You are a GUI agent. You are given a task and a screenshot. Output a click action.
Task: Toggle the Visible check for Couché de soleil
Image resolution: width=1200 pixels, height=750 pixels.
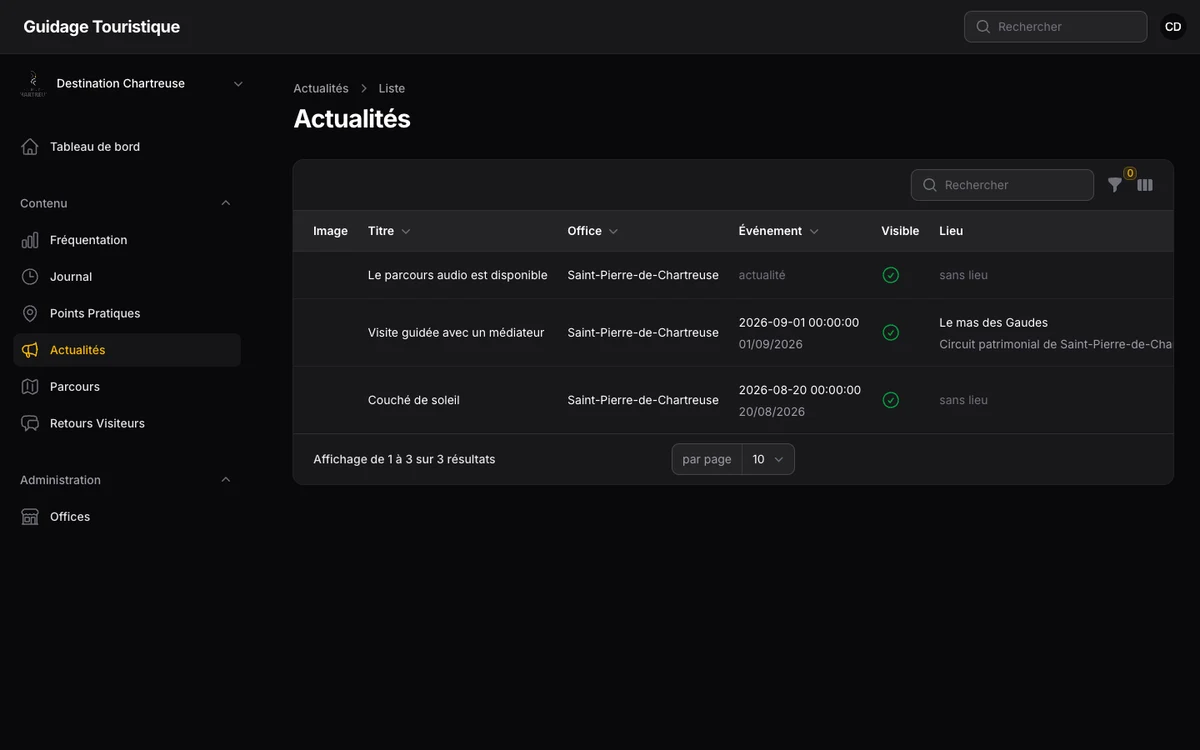[891, 400]
